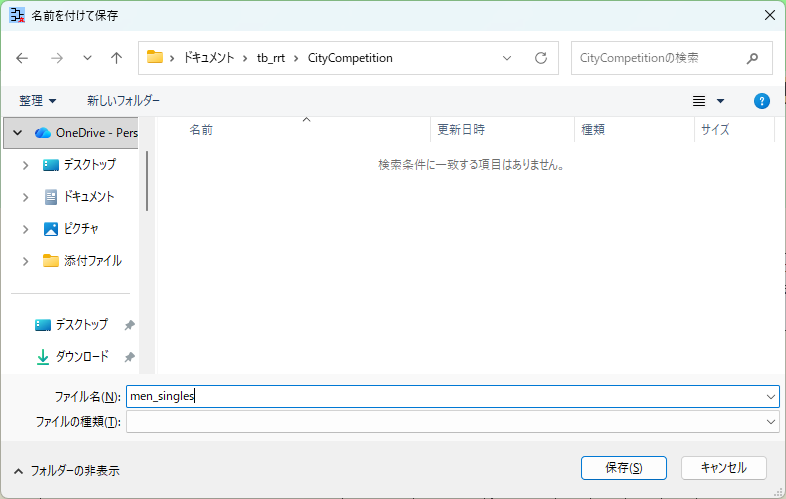Expand the ドキュメント tree node
786x499 pixels.
pyautogui.click(x=26, y=197)
